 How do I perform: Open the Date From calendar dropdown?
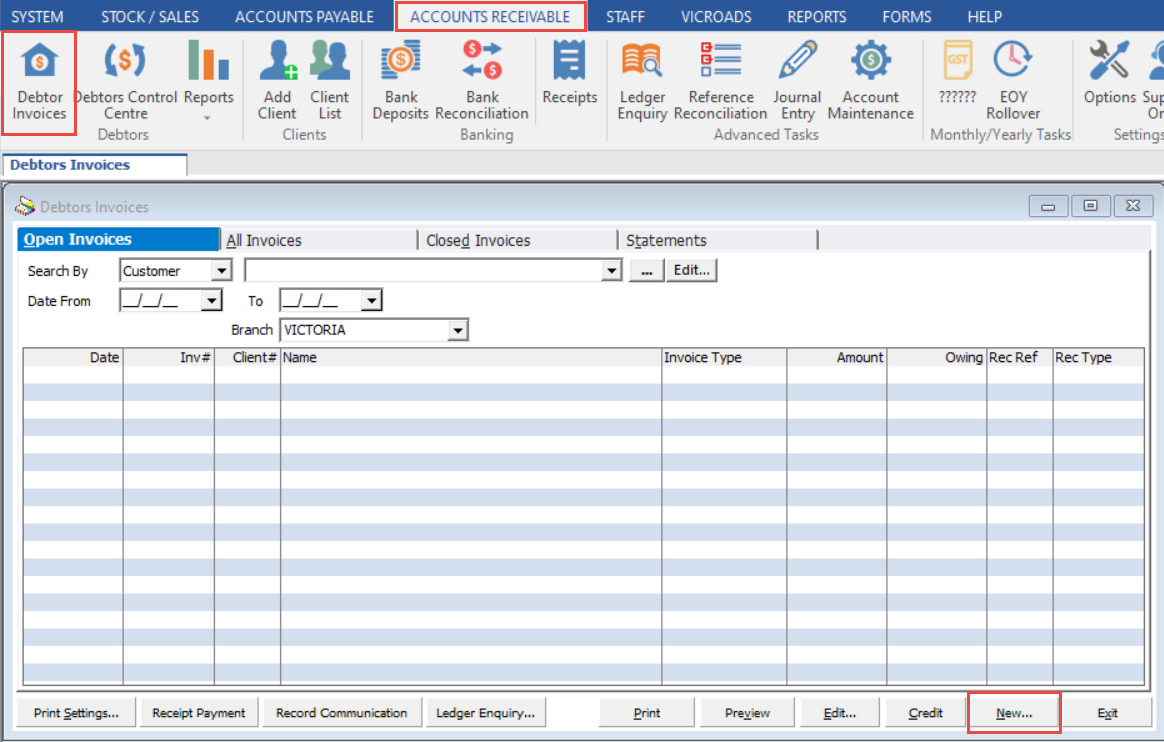[211, 301]
